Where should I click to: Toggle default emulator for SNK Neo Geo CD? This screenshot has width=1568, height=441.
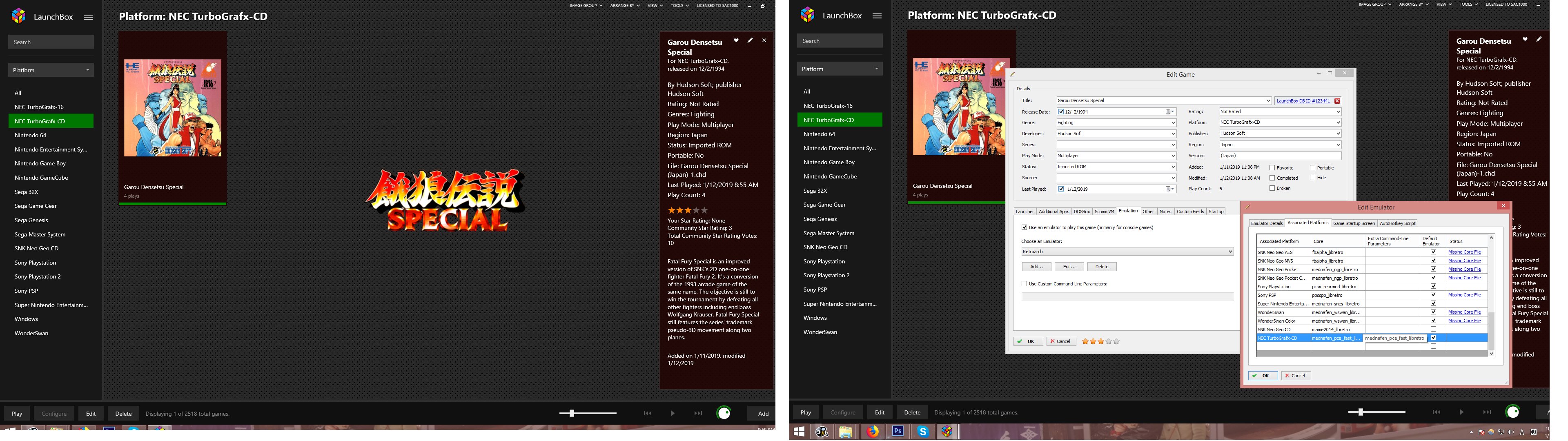pyautogui.click(x=1434, y=330)
